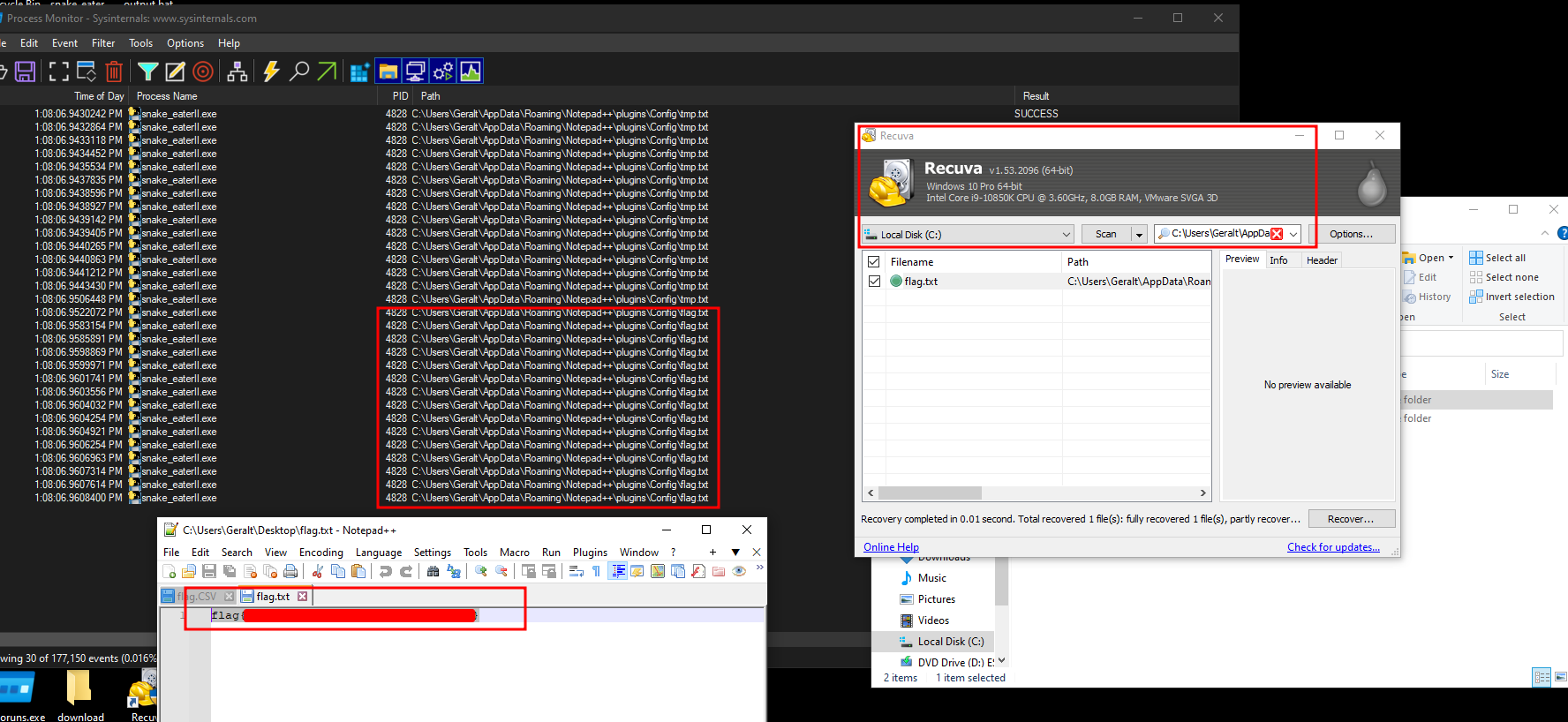Toggle Show Process and Thread Activity icon
1568x722 pixels.
coord(442,71)
